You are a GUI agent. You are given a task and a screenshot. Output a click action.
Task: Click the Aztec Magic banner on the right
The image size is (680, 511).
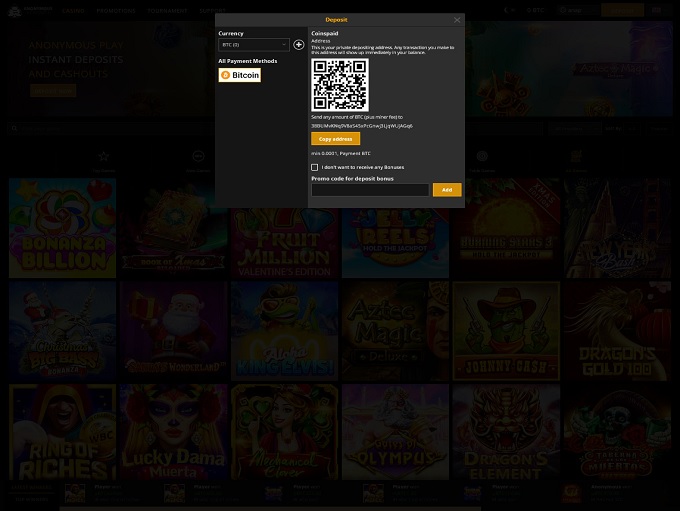pyautogui.click(x=569, y=69)
